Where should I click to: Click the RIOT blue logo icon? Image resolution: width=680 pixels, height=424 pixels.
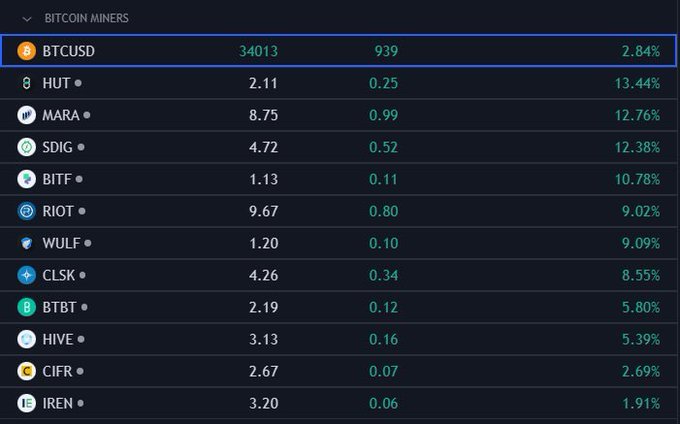pyautogui.click(x=27, y=211)
